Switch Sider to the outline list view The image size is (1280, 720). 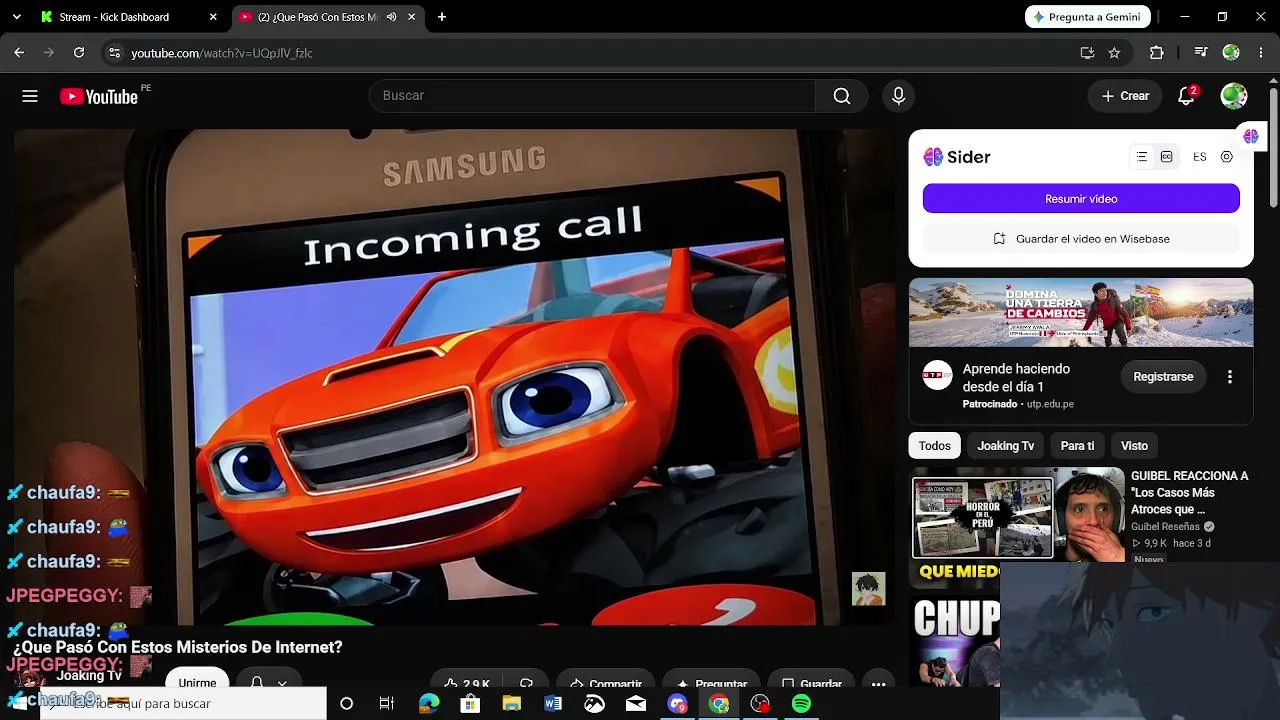click(1142, 157)
